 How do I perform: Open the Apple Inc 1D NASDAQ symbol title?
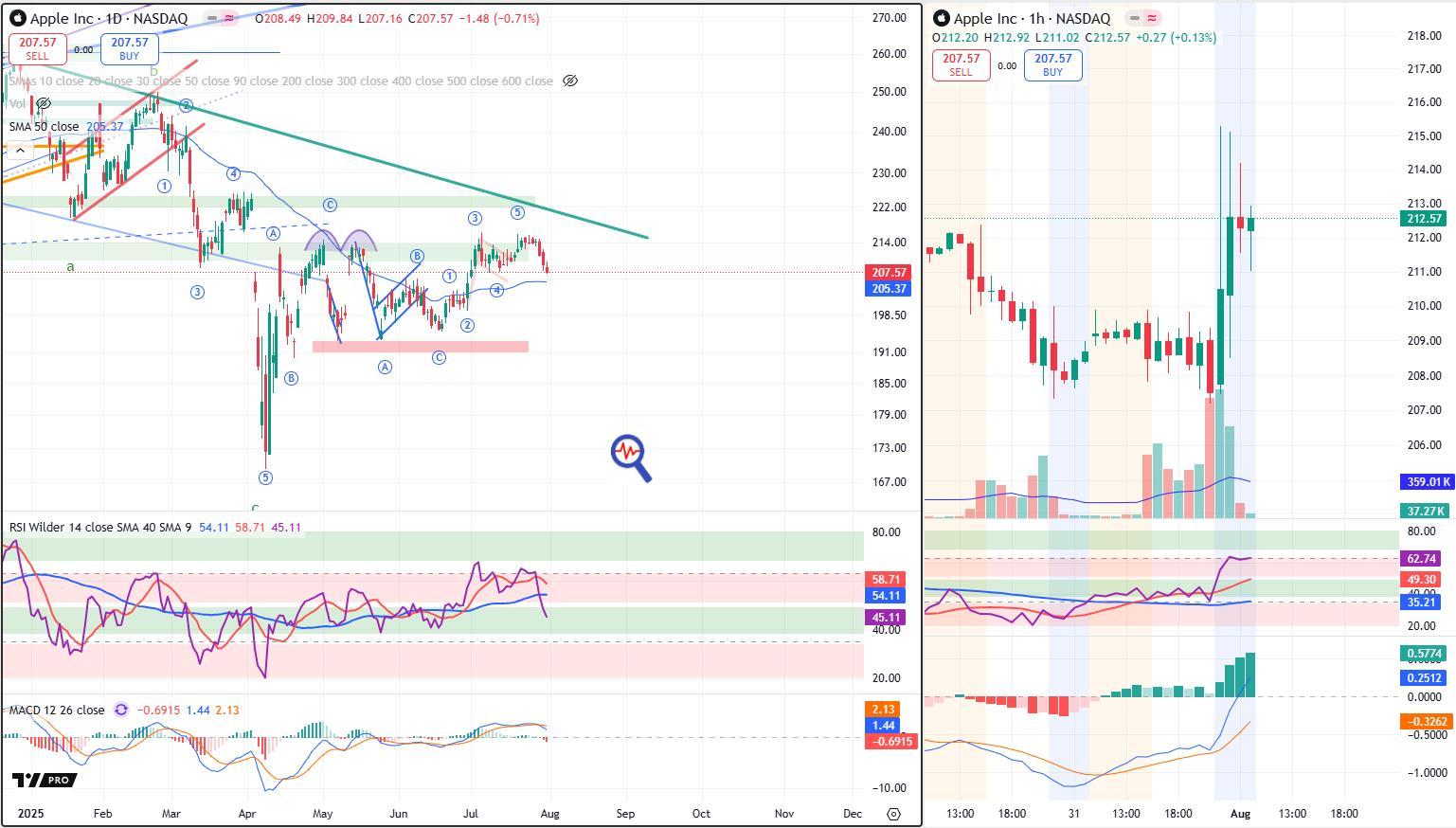[x=108, y=18]
